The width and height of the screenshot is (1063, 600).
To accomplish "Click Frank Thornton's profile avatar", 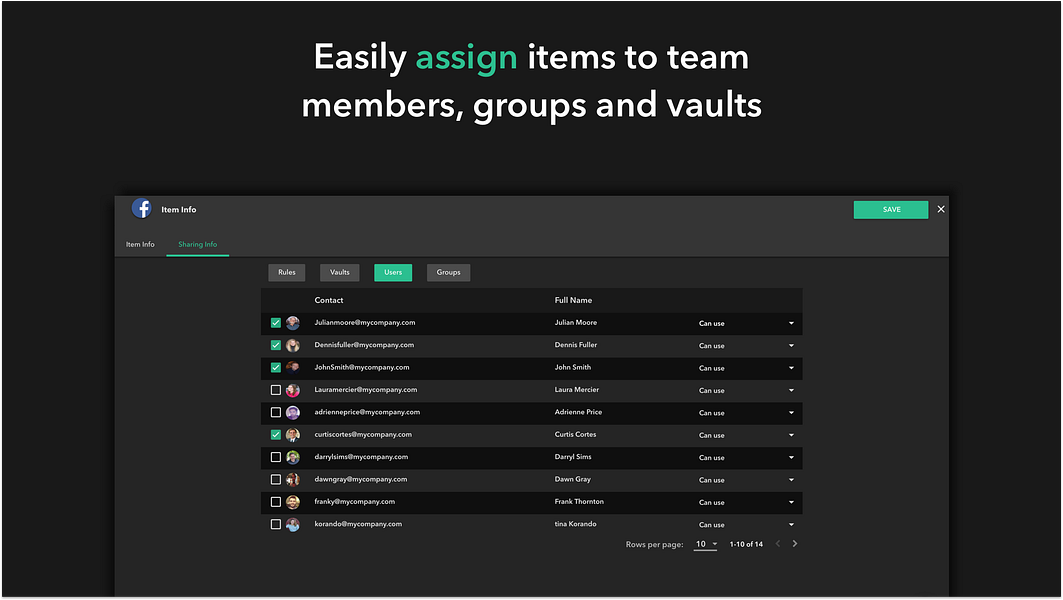I will point(293,501).
